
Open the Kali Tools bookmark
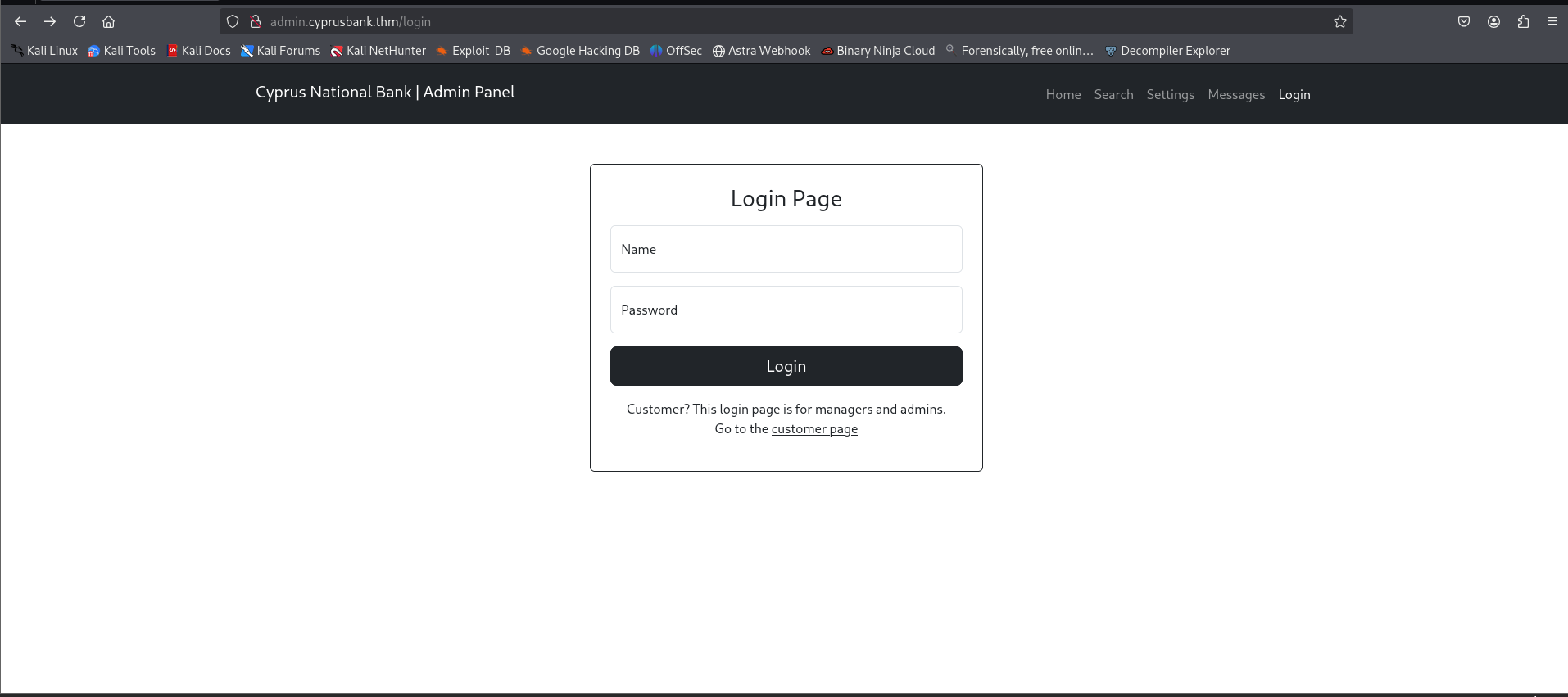(122, 51)
